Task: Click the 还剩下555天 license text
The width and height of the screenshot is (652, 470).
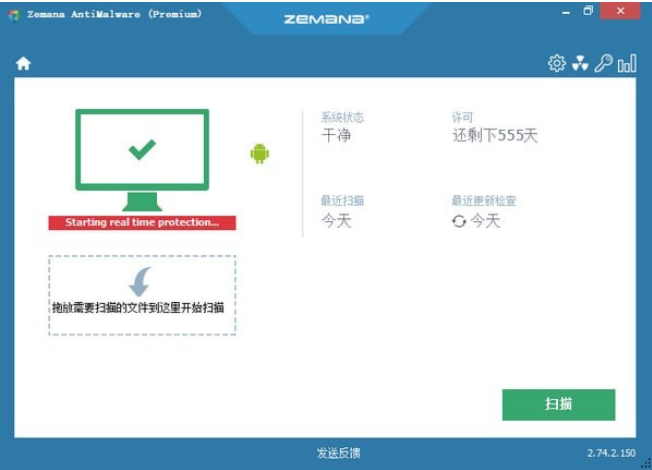Action: (x=495, y=136)
